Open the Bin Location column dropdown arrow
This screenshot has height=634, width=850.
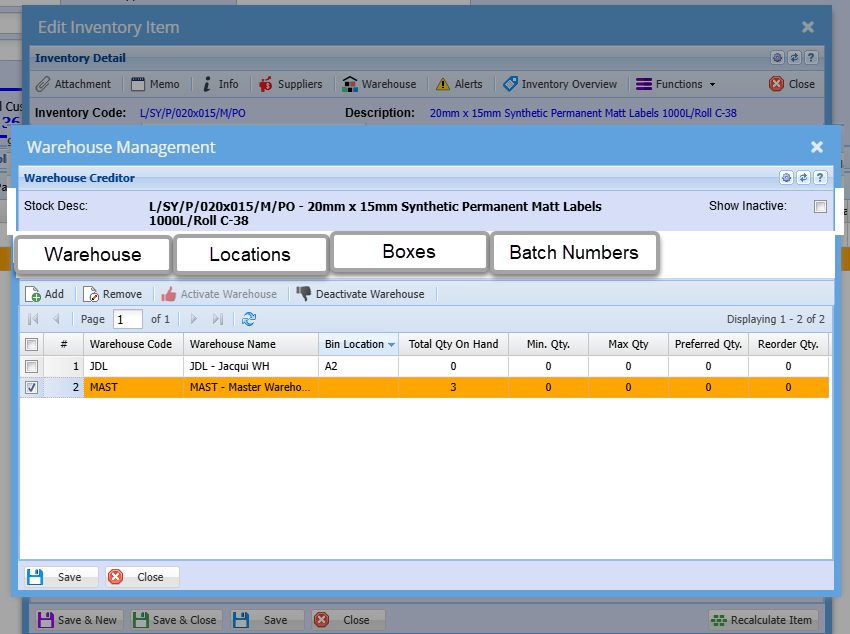point(391,345)
